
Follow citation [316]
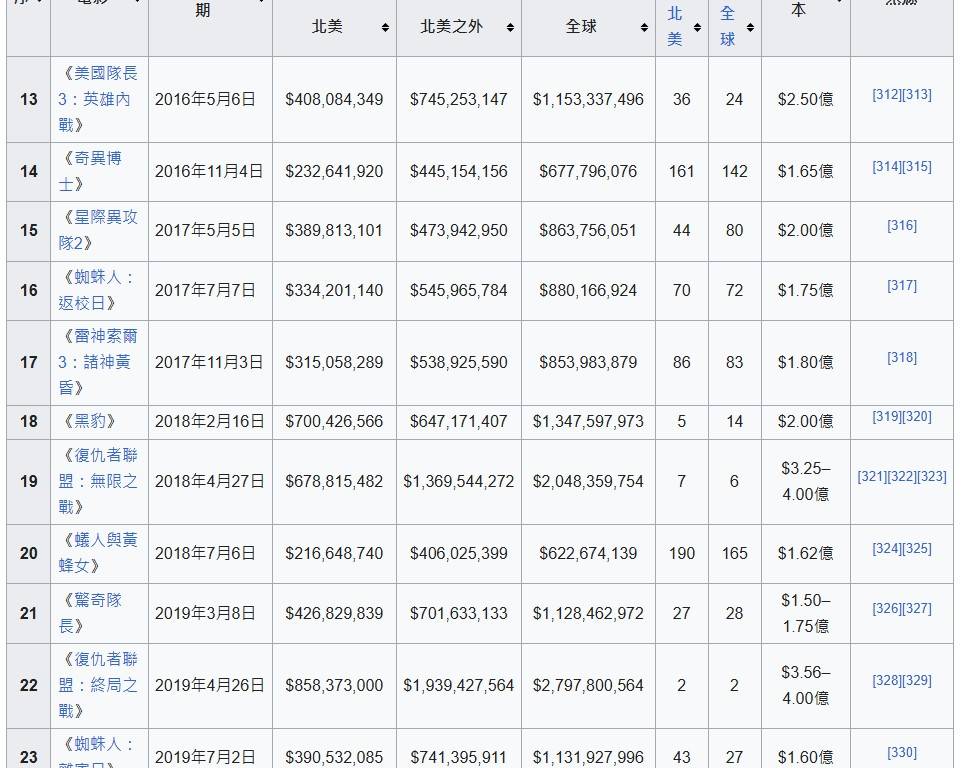pos(902,225)
